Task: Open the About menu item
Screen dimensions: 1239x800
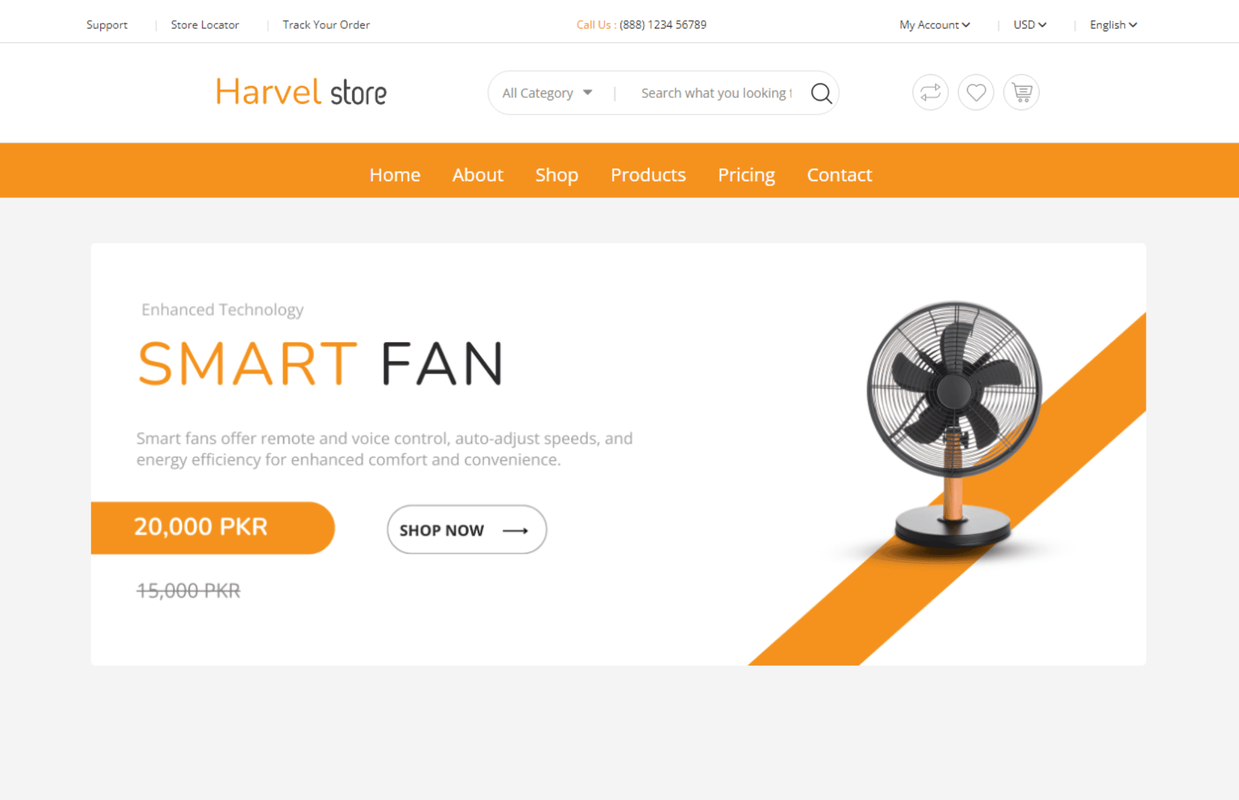Action: coord(478,175)
